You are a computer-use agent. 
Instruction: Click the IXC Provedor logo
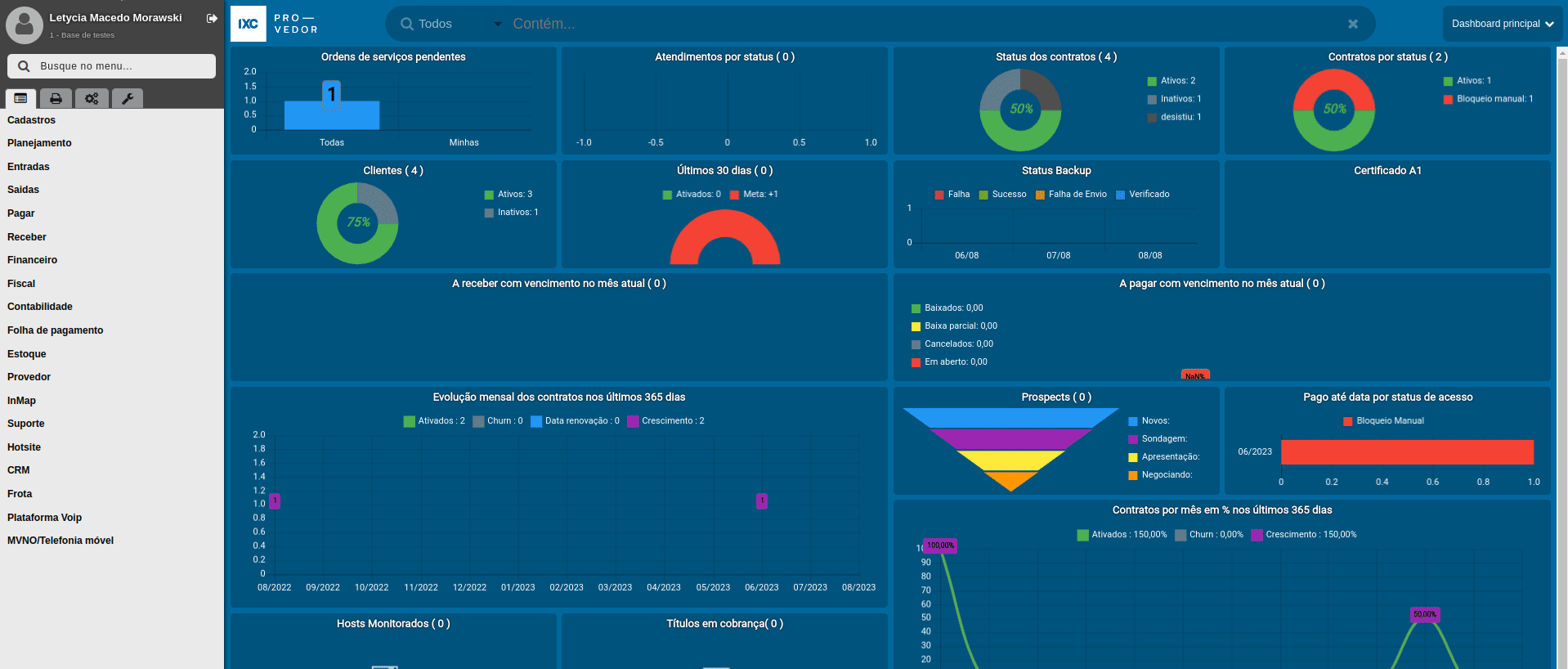pyautogui.click(x=275, y=24)
